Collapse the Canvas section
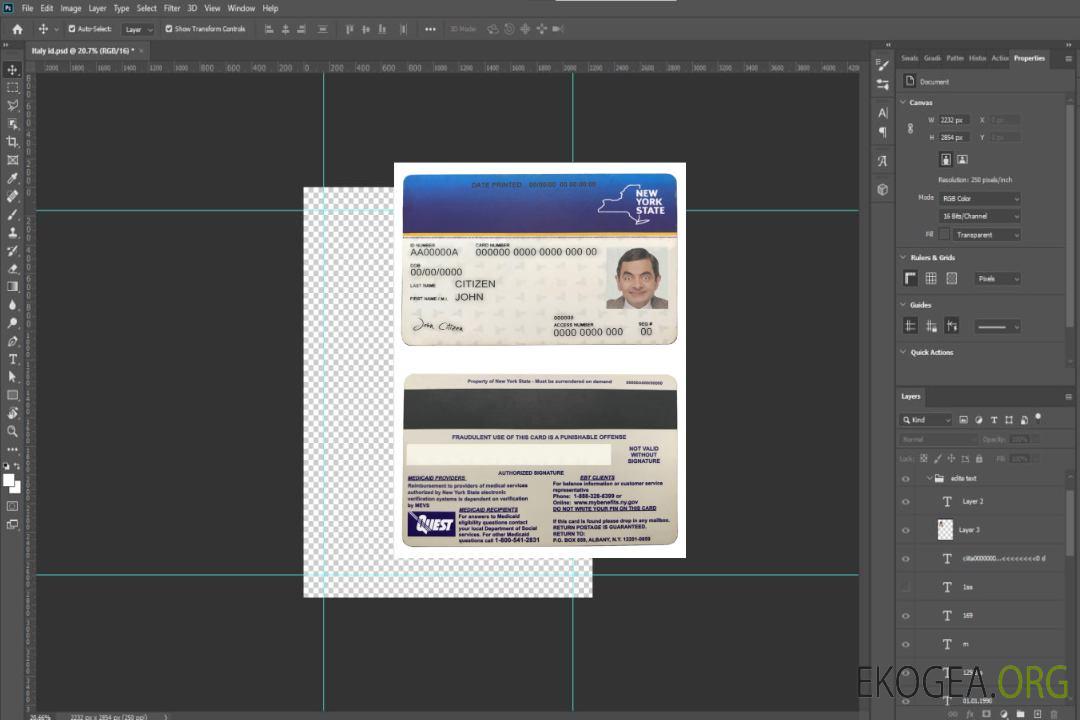Image resolution: width=1080 pixels, height=720 pixels. 904,103
